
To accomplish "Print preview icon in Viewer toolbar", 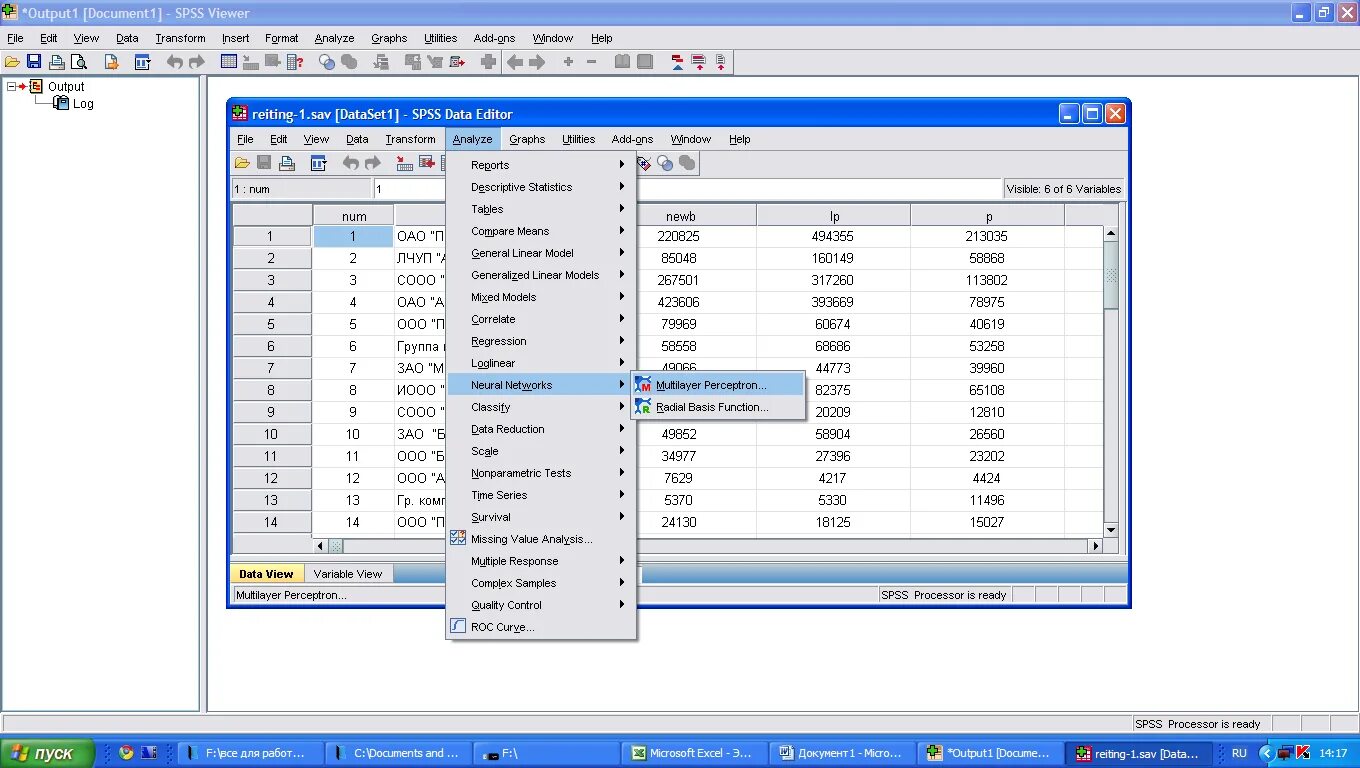I will tap(79, 62).
